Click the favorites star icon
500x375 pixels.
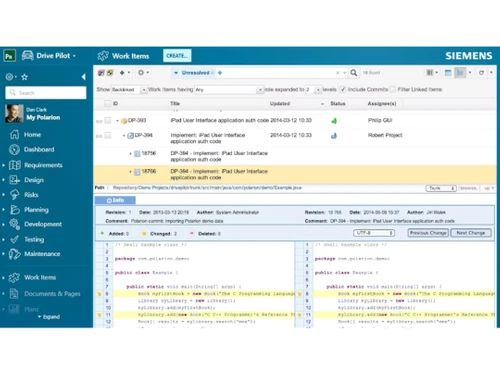click(x=25, y=77)
